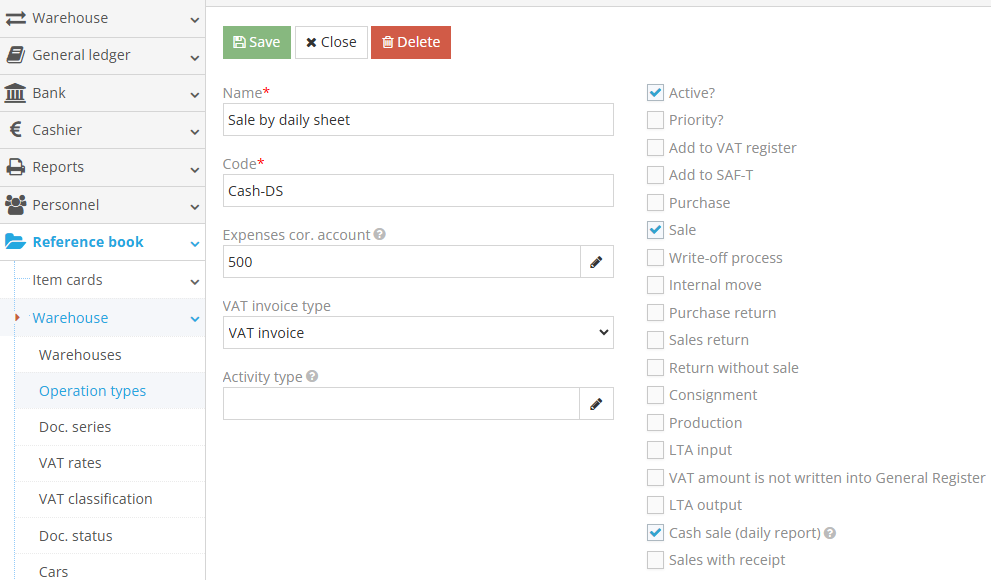Click the pencil icon beside Activity type
The width and height of the screenshot is (991, 580).
click(x=596, y=404)
